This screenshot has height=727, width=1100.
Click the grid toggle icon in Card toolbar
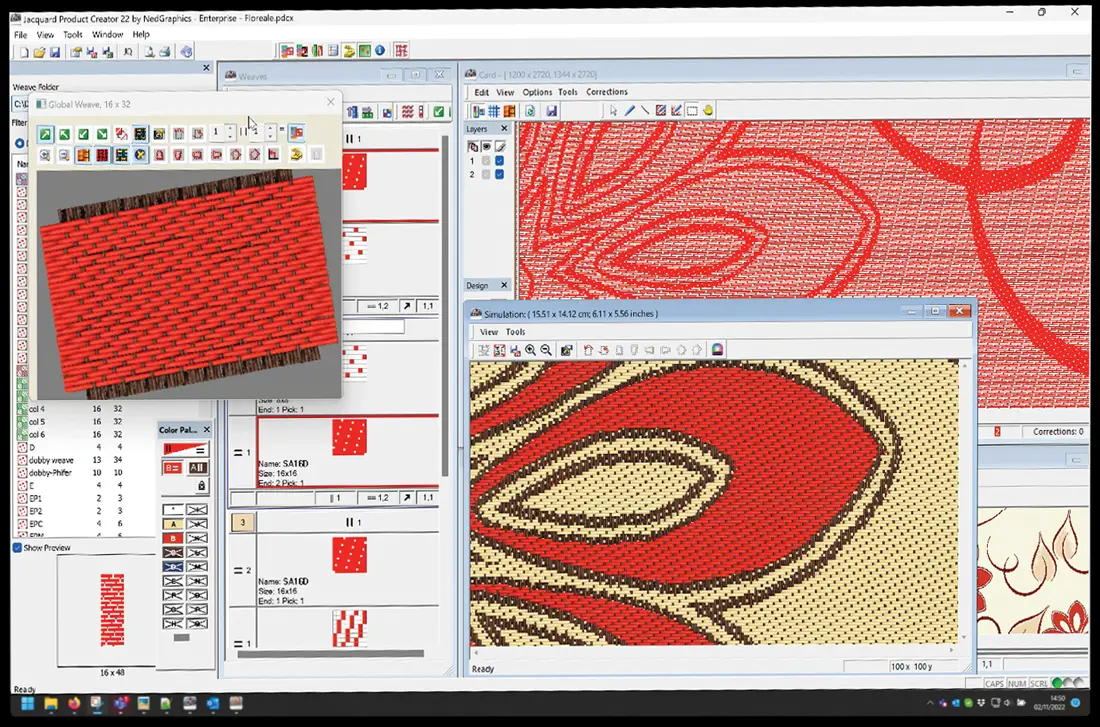[494, 111]
